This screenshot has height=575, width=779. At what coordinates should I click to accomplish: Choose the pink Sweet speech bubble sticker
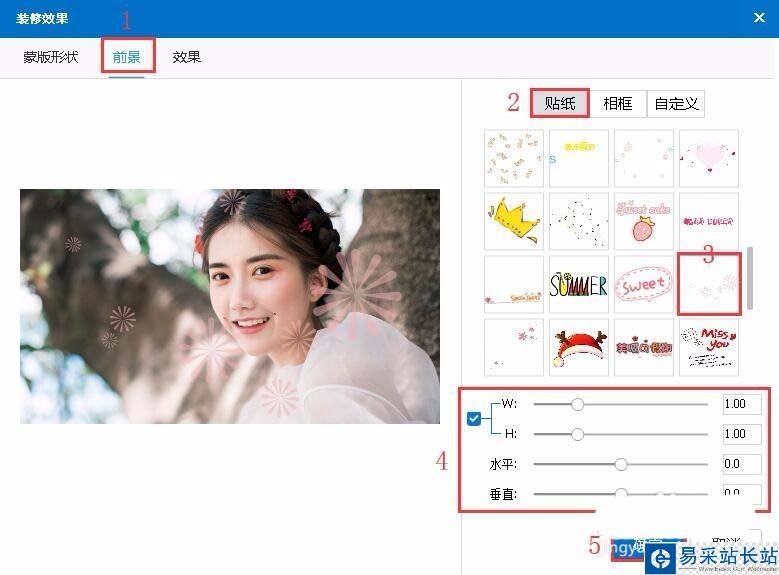644,284
